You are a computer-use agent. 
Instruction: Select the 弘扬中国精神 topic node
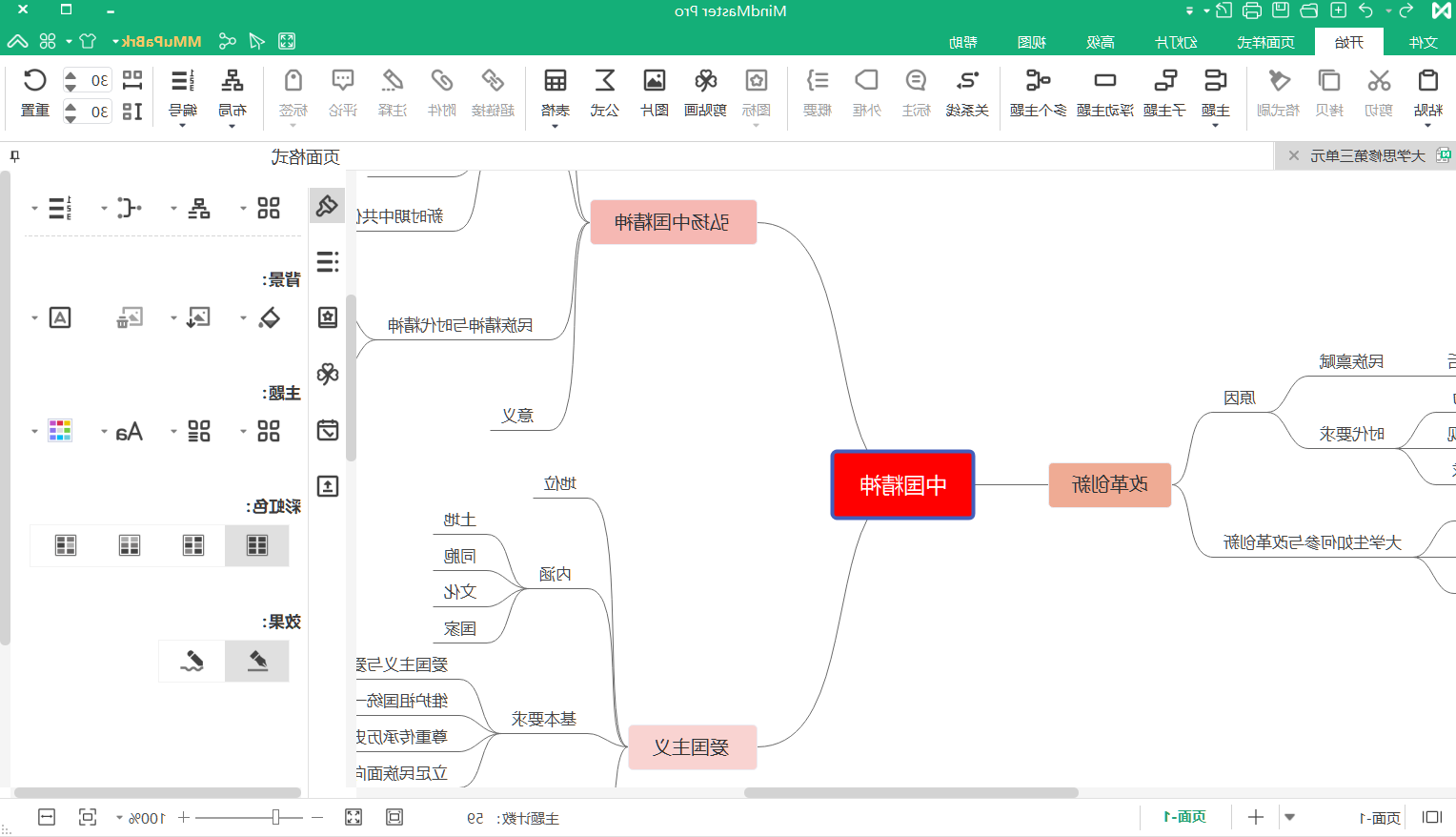673,222
